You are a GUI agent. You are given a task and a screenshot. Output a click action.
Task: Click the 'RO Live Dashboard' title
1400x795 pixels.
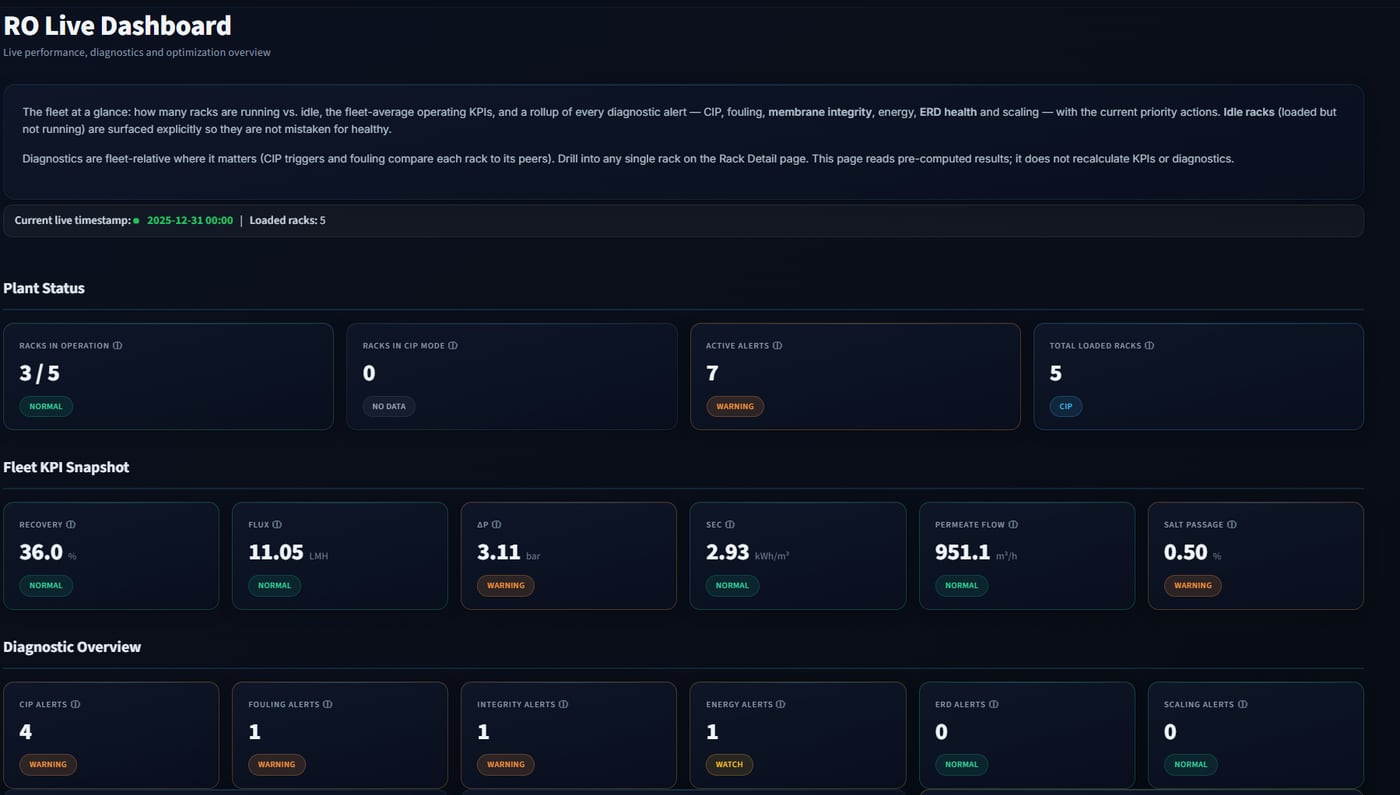tap(117, 26)
